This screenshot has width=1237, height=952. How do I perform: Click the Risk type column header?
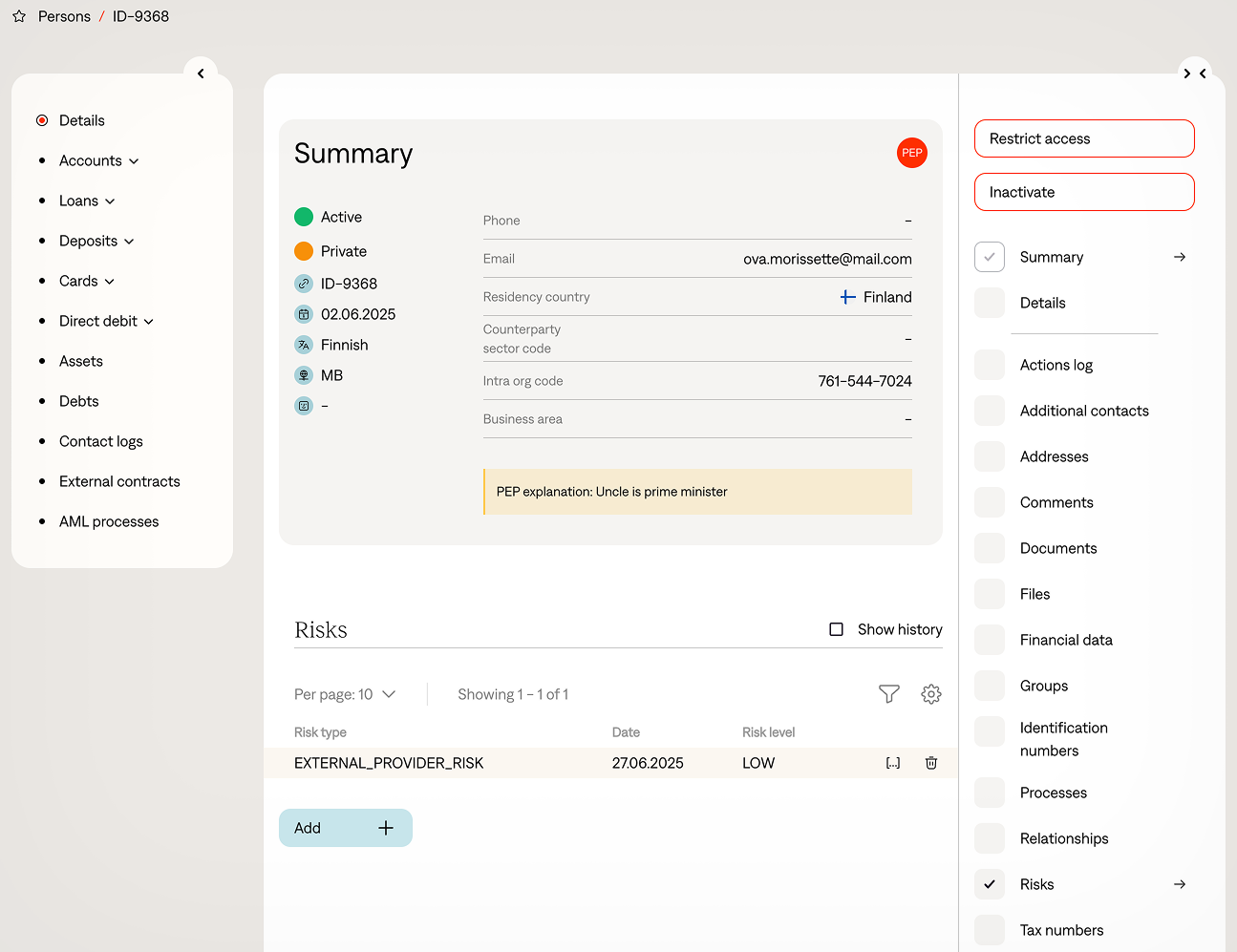point(320,732)
